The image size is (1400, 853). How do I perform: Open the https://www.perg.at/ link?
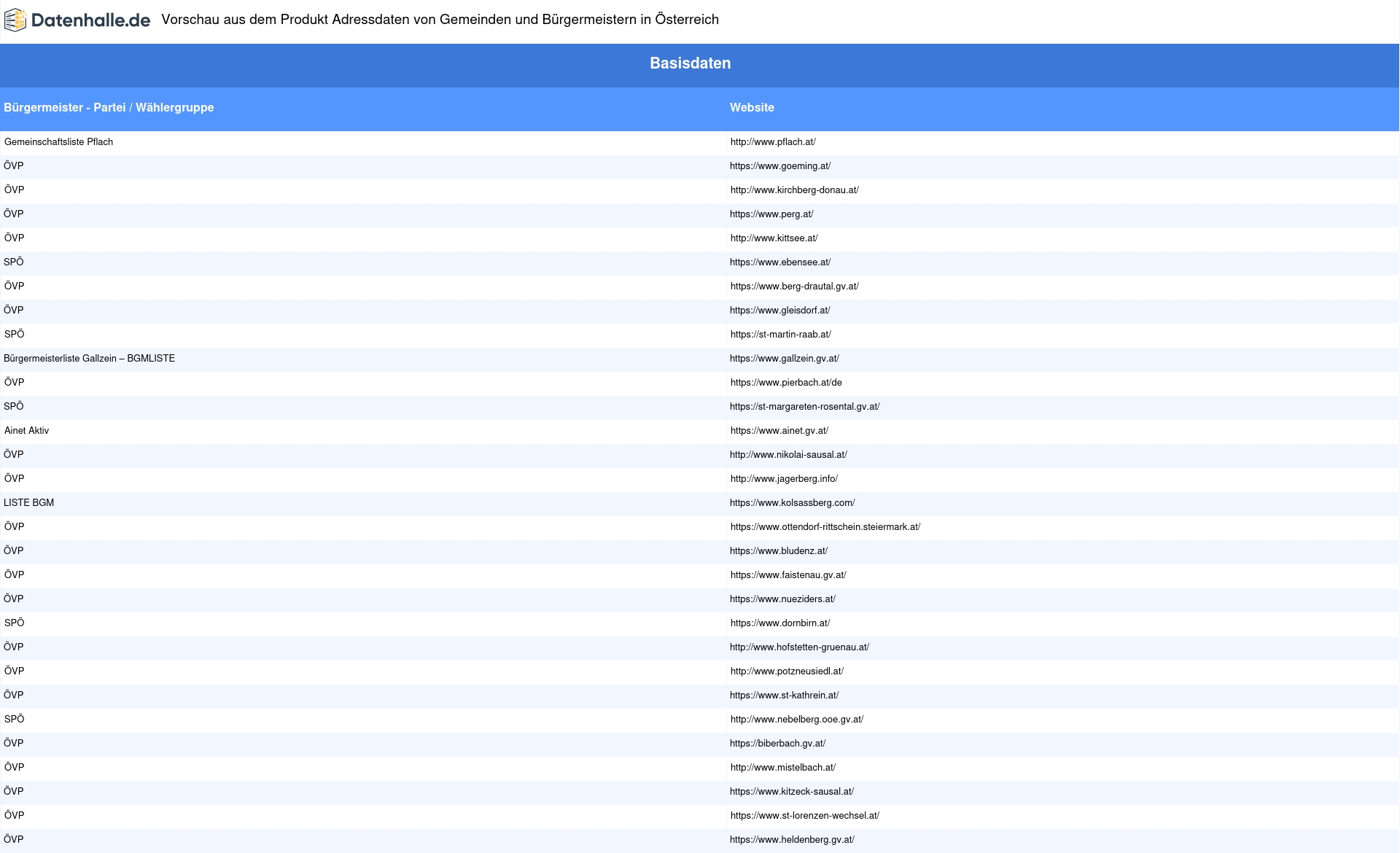[771, 214]
